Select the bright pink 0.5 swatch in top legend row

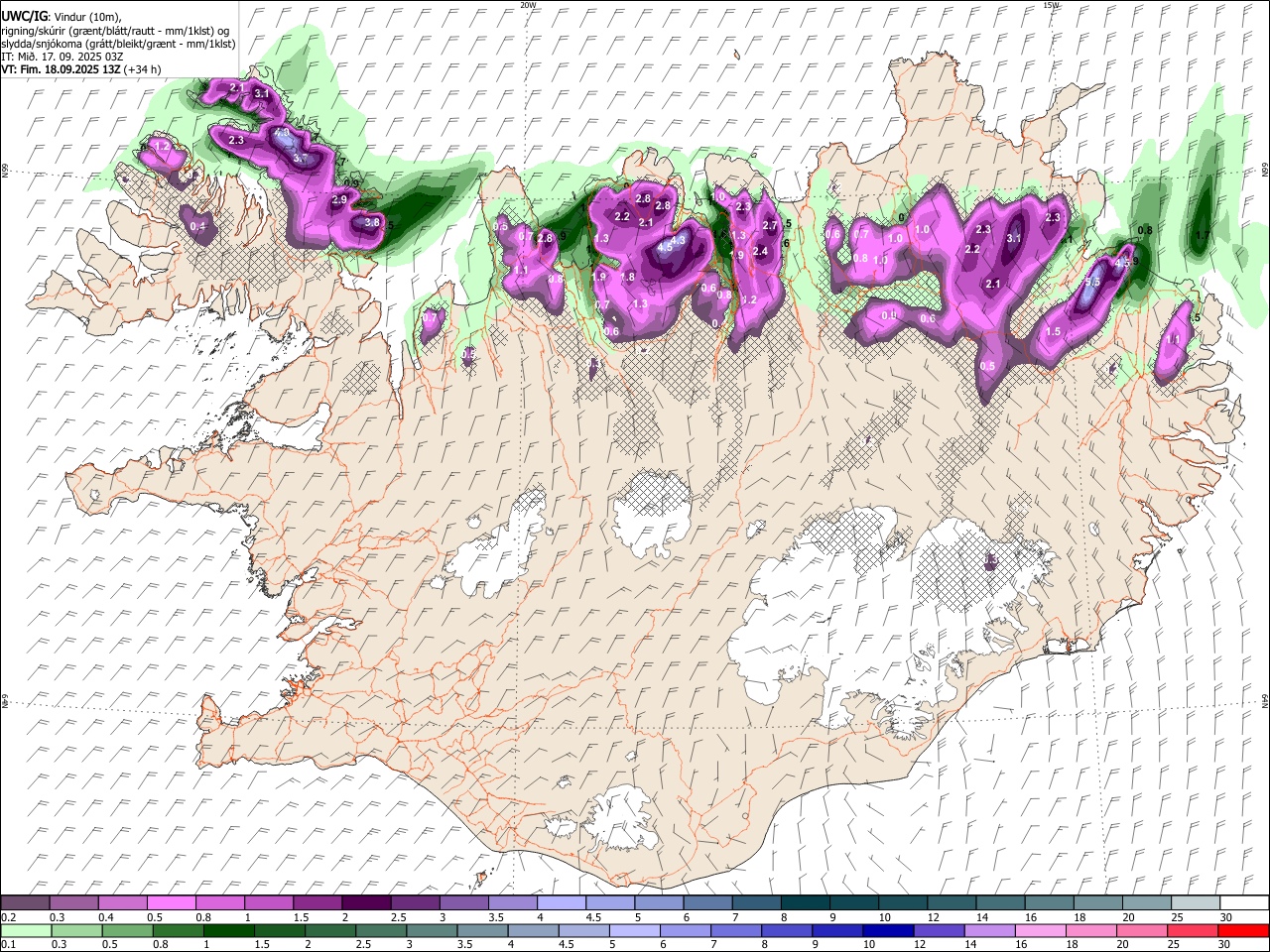pos(171,902)
